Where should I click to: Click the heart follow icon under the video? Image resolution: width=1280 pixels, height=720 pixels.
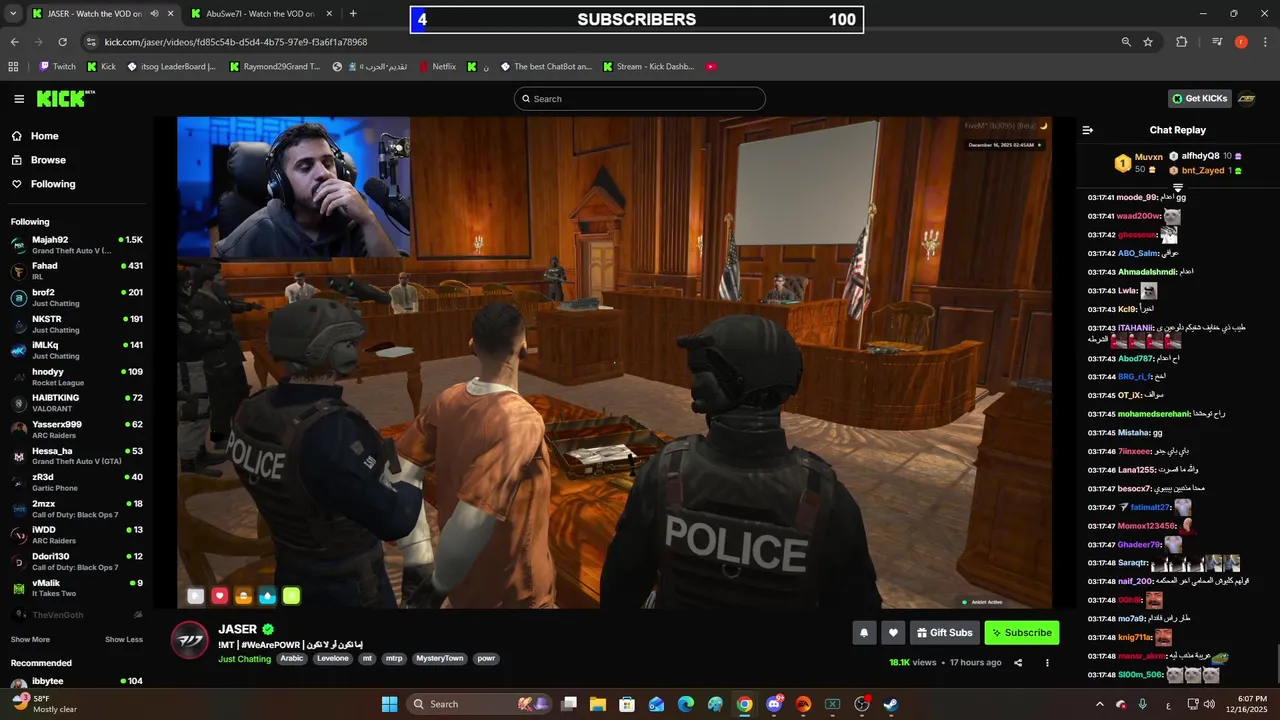point(893,632)
